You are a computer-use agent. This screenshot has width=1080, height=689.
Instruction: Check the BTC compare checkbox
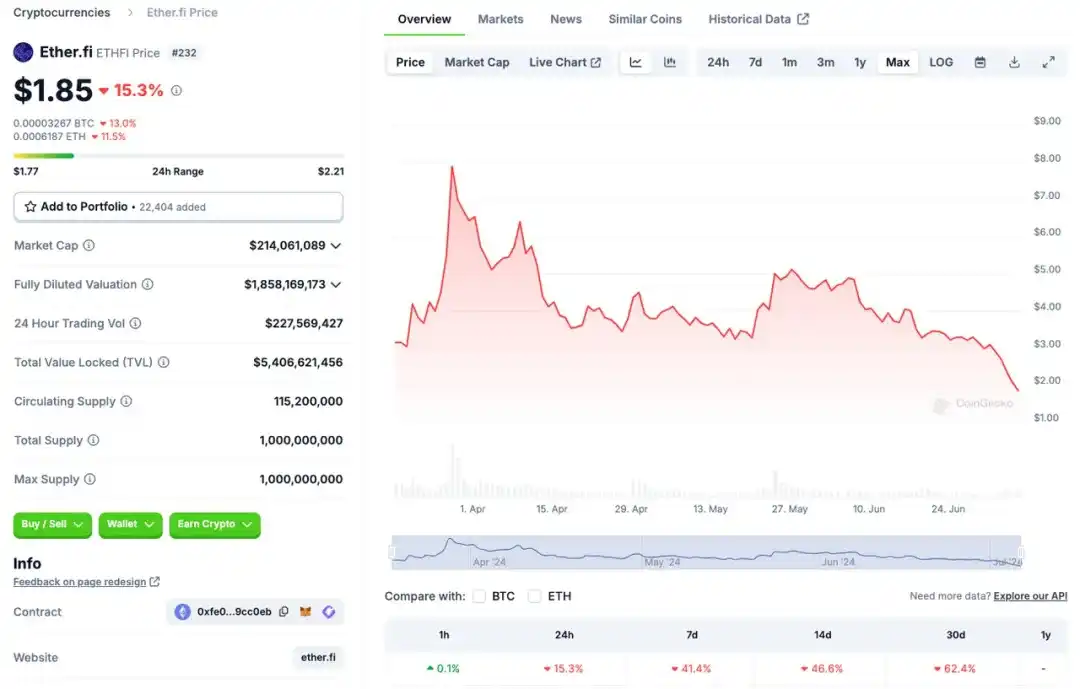click(x=479, y=596)
